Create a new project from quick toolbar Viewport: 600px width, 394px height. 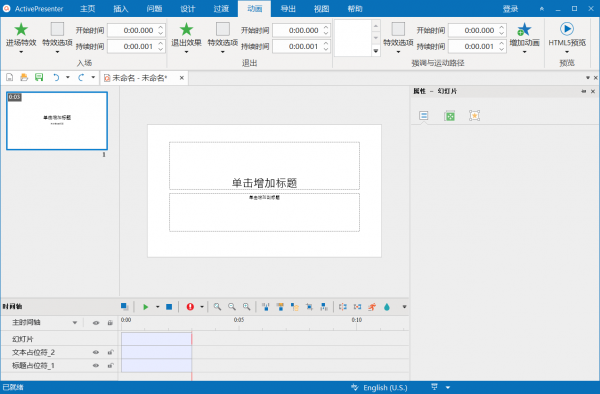tap(10, 78)
